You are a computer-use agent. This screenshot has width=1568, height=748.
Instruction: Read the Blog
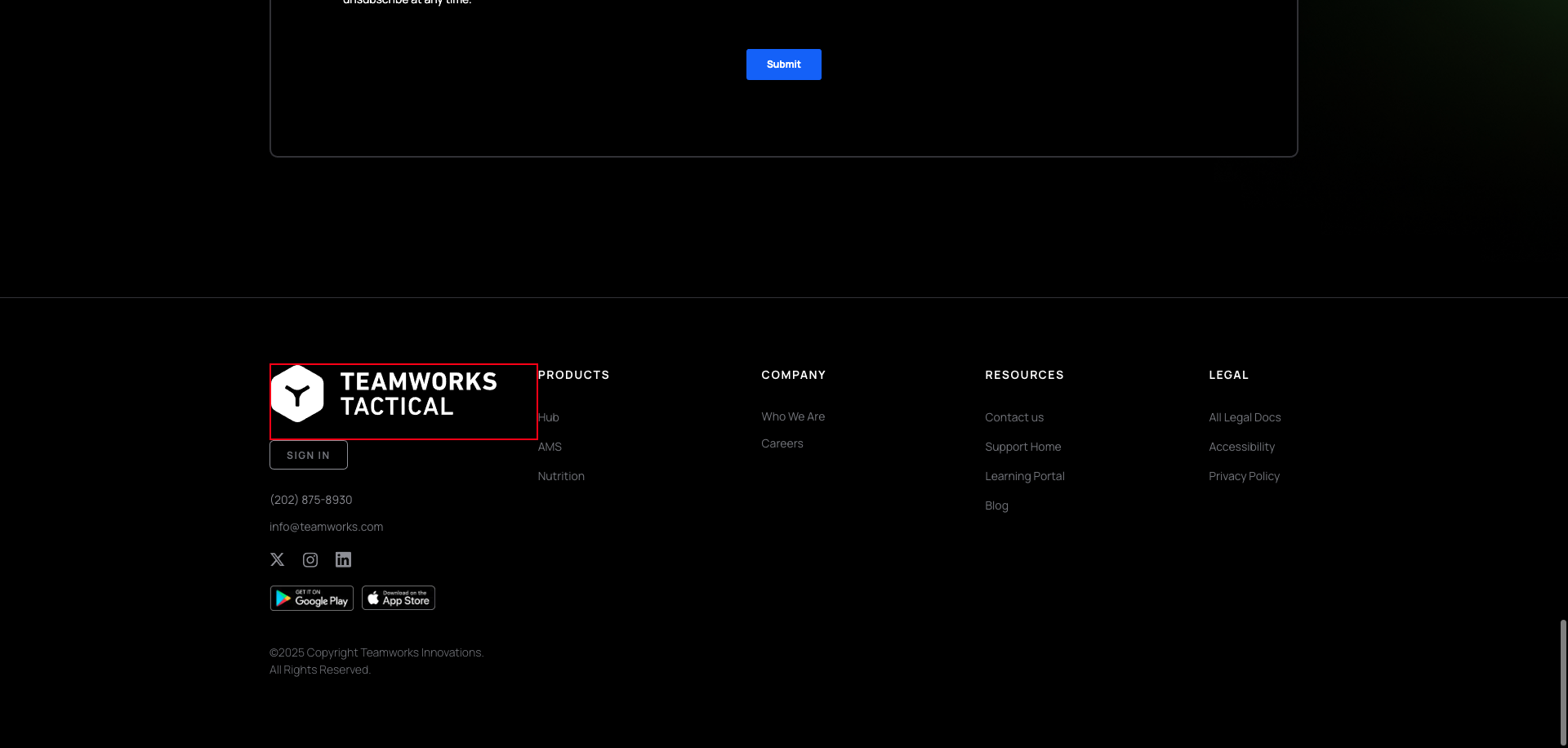coord(996,505)
